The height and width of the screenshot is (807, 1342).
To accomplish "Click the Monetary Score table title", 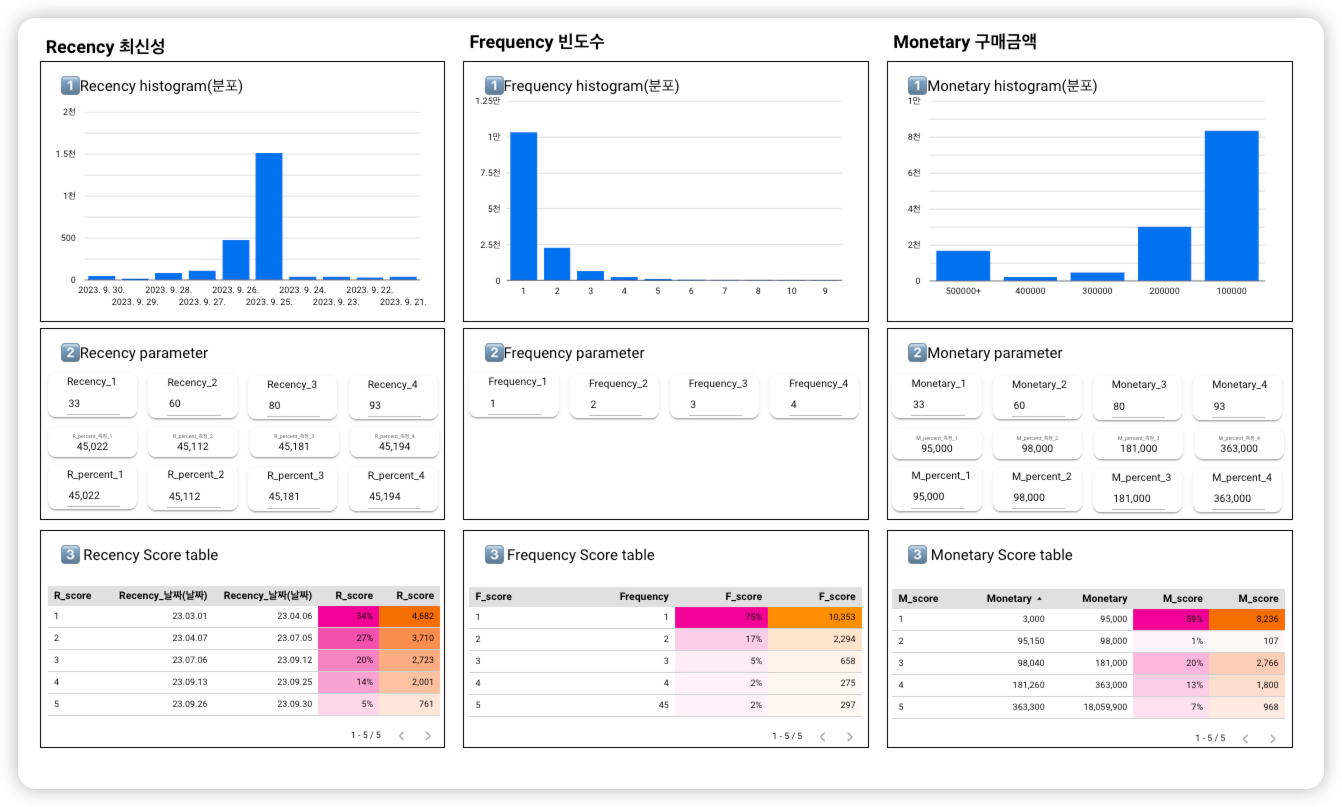I will tap(1001, 555).
